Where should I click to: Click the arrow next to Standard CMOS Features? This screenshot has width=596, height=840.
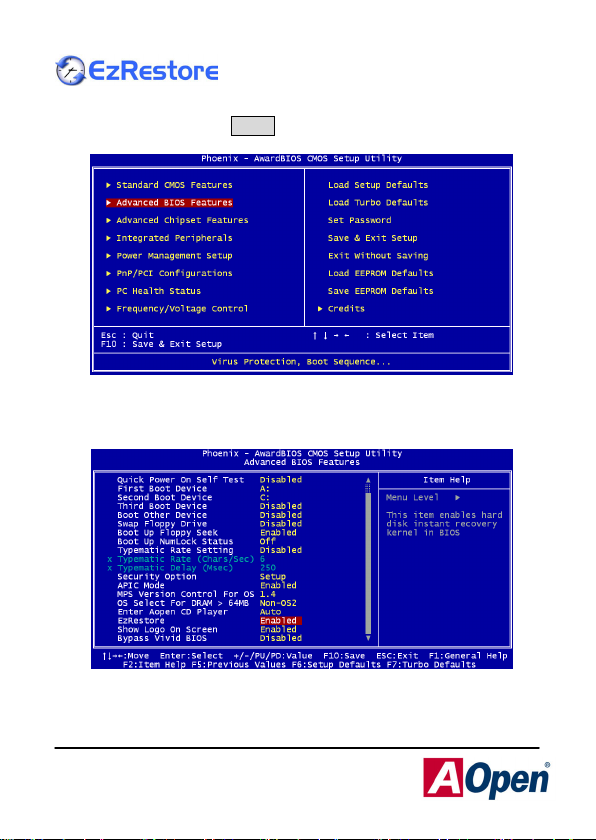click(x=109, y=185)
